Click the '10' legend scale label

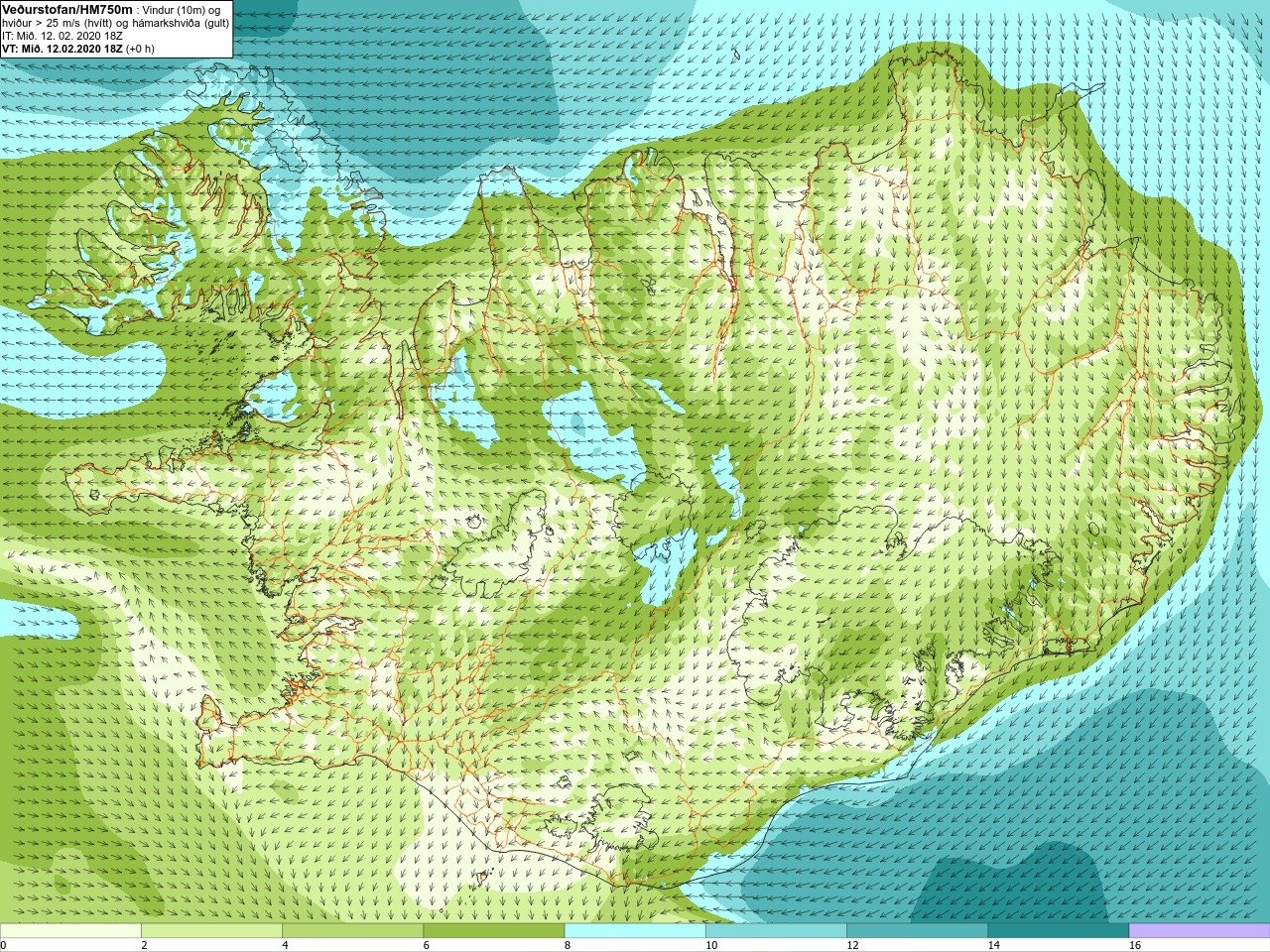tap(711, 946)
